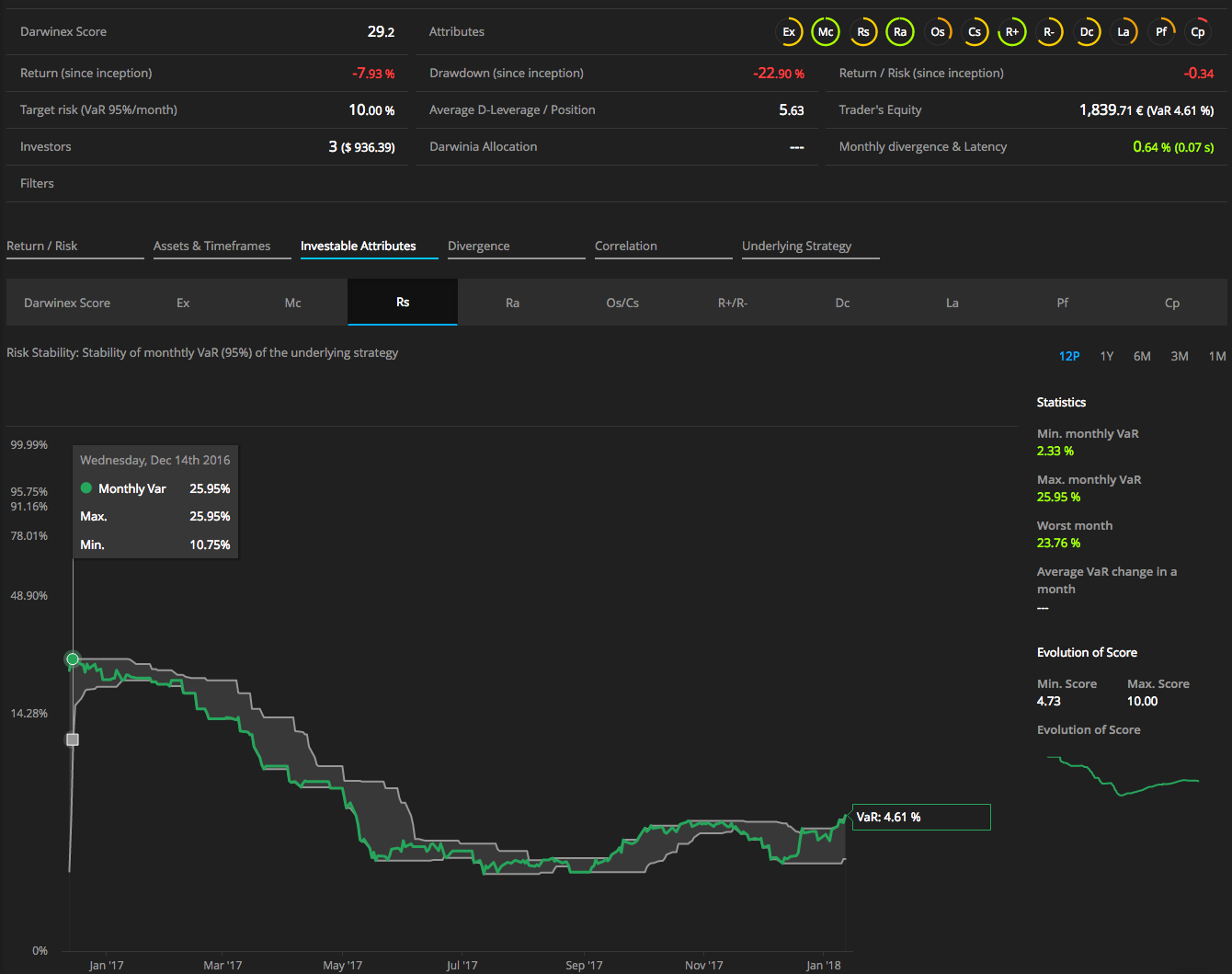This screenshot has width=1232, height=974.
Task: Click the Mc attribute badge icon
Action: tap(826, 31)
